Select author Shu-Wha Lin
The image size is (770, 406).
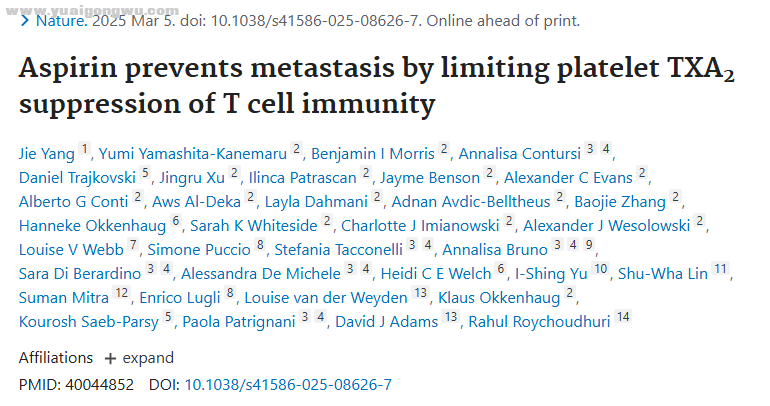(x=662, y=274)
